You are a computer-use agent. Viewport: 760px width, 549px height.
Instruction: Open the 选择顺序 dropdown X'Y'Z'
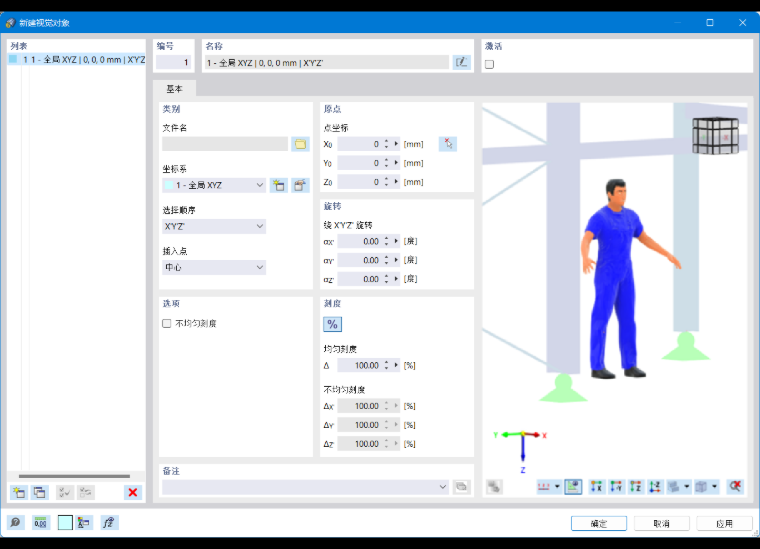[x=214, y=226]
